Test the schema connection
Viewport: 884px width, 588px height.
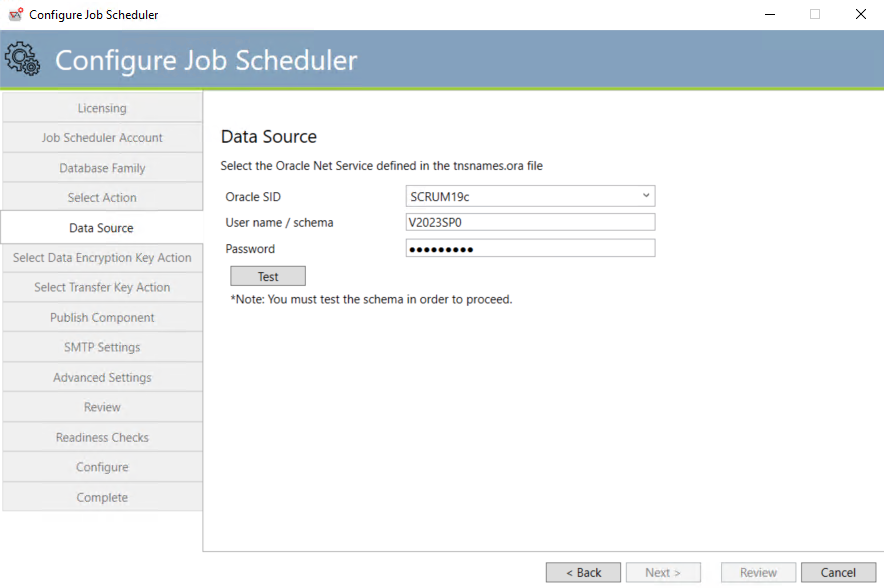pyautogui.click(x=268, y=276)
